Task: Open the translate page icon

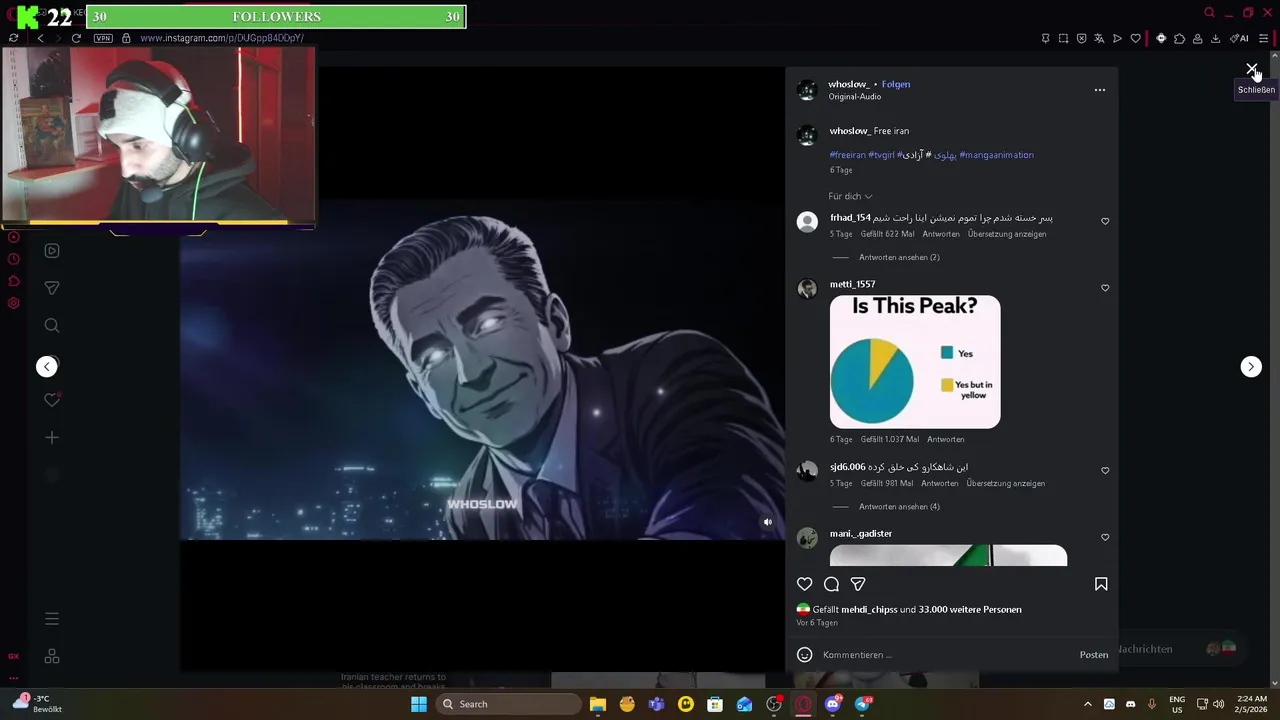Action: coord(1099,38)
